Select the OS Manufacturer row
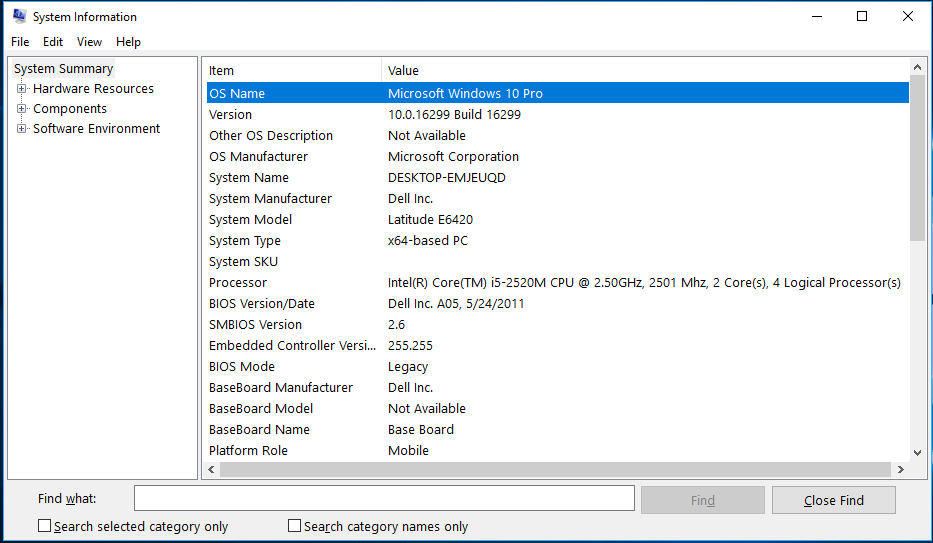This screenshot has width=933, height=543. click(558, 156)
